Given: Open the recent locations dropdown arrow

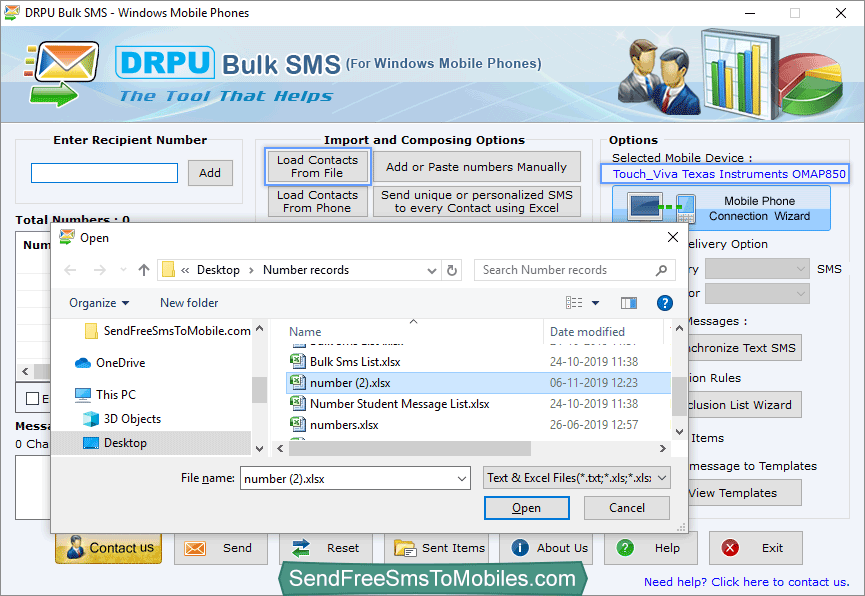Looking at the screenshot, I should 124,270.
